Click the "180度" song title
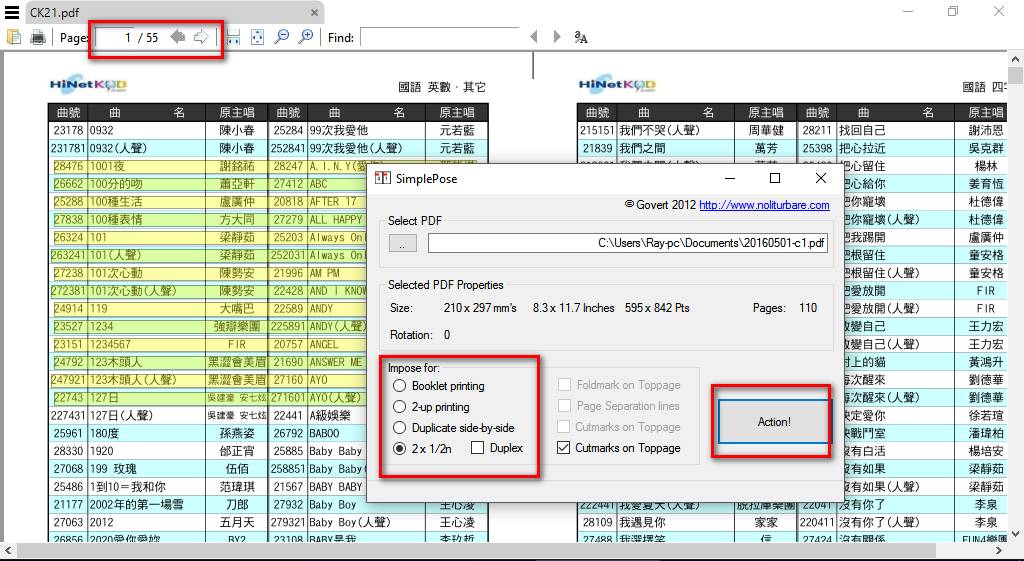Viewport: 1024px width, 561px height. [105, 434]
